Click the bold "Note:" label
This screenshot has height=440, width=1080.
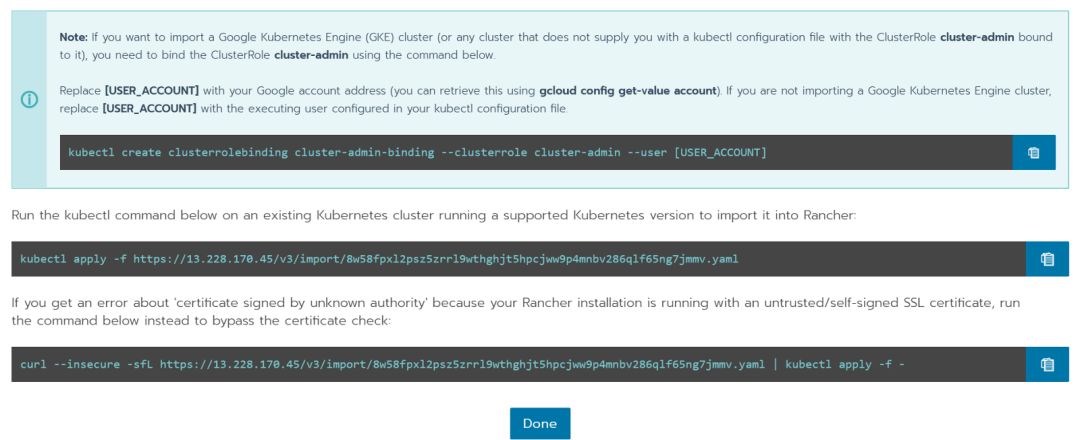coord(76,36)
